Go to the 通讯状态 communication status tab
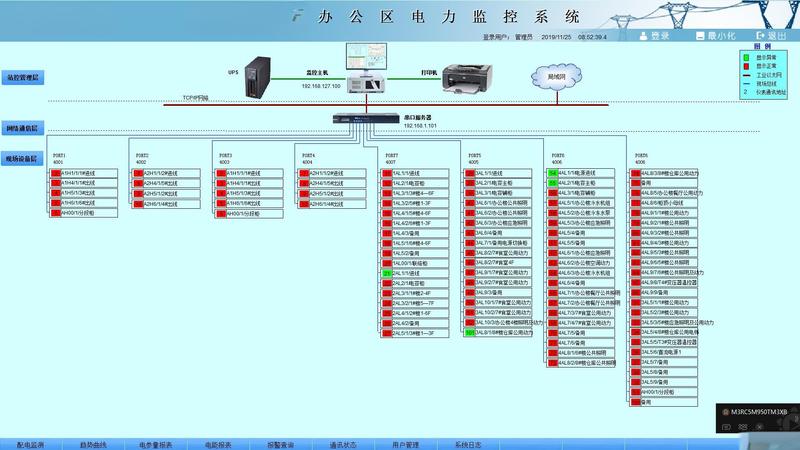 coord(342,443)
